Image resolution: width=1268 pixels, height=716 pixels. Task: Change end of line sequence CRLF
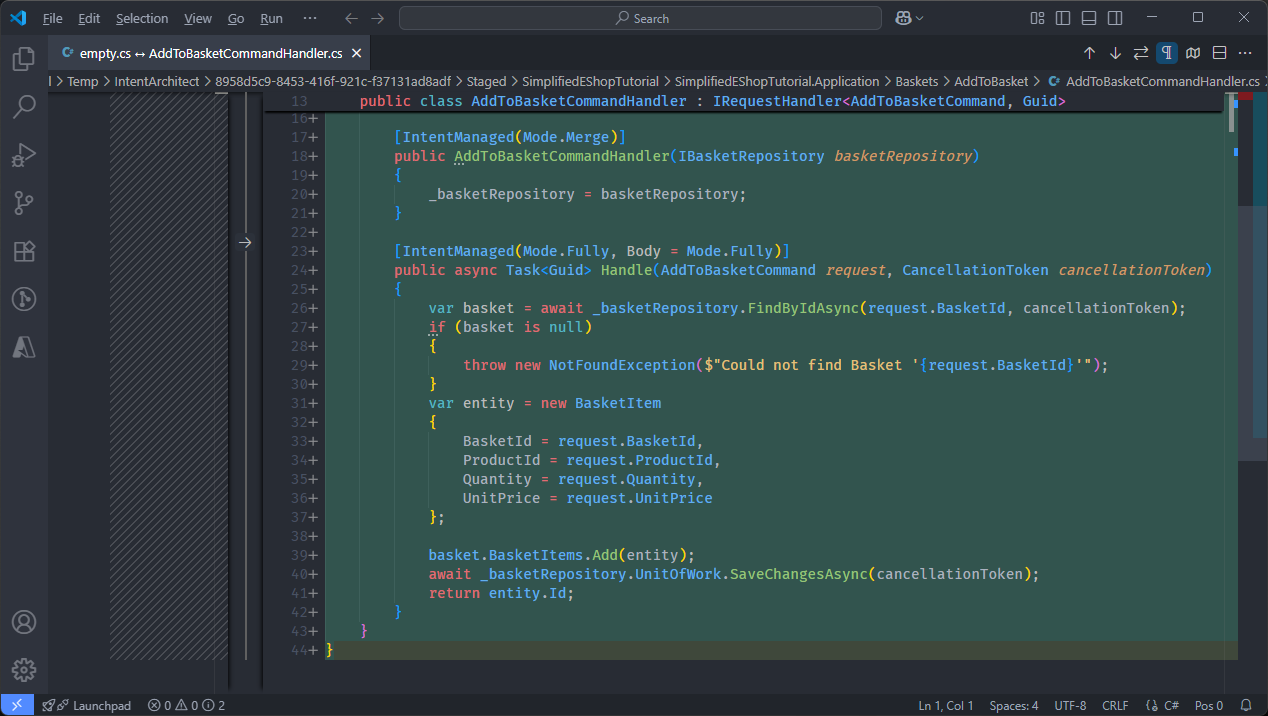coord(1115,705)
